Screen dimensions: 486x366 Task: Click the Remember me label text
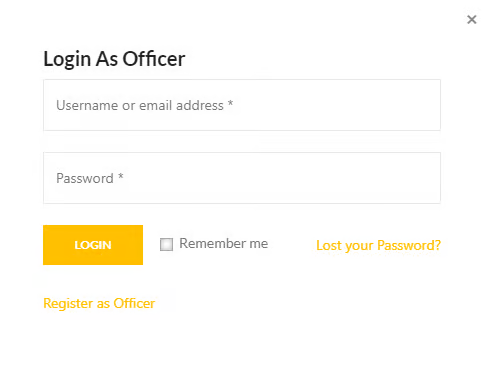pos(224,243)
